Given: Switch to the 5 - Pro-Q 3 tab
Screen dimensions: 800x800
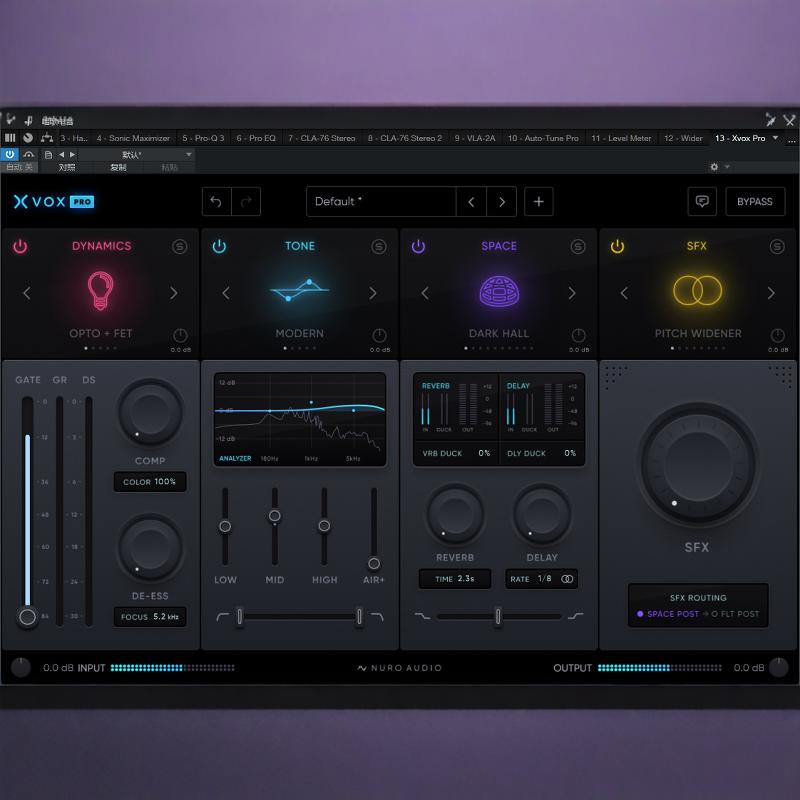Looking at the screenshot, I should 203,138.
